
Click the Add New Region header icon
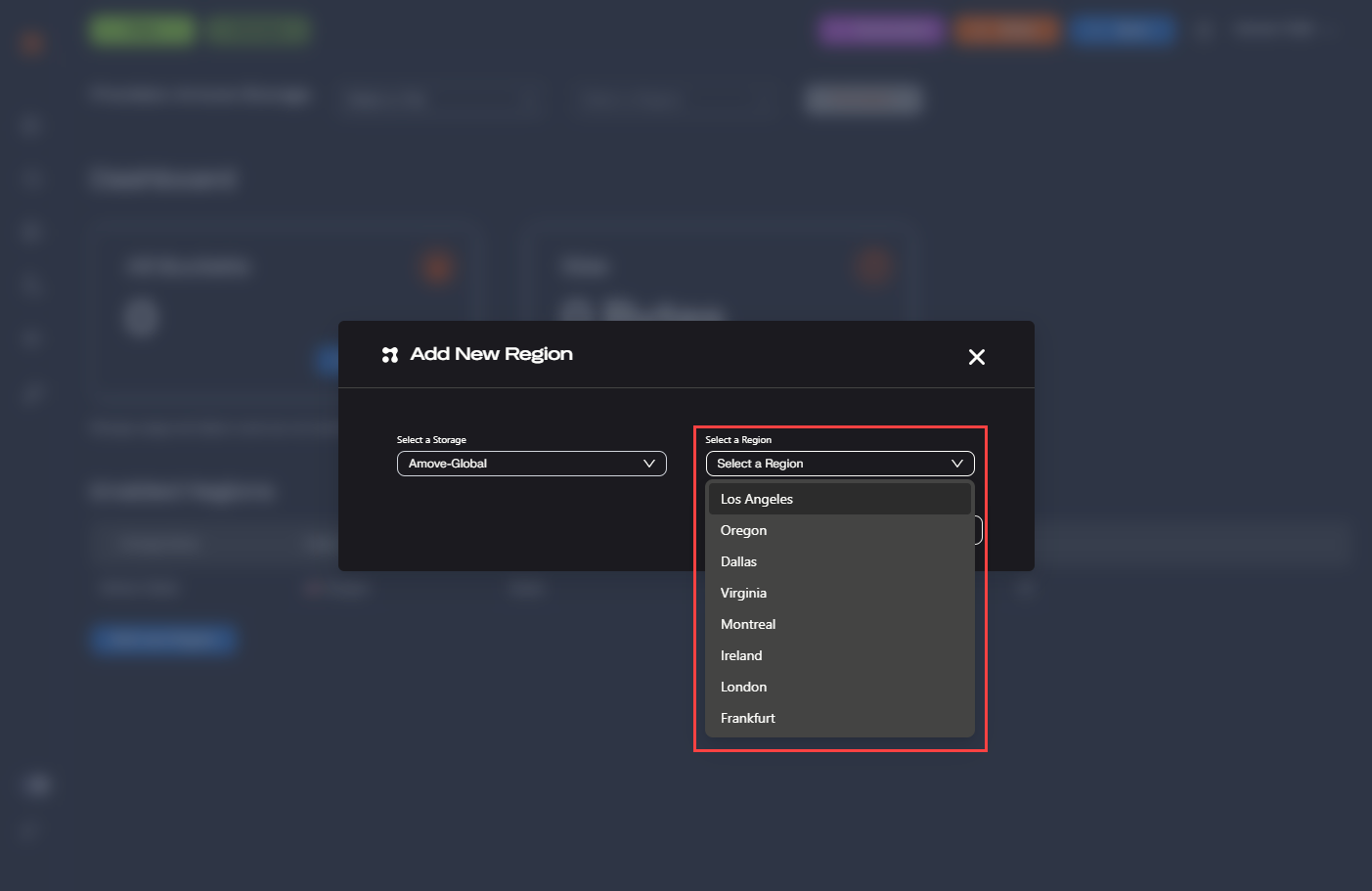pyautogui.click(x=390, y=355)
